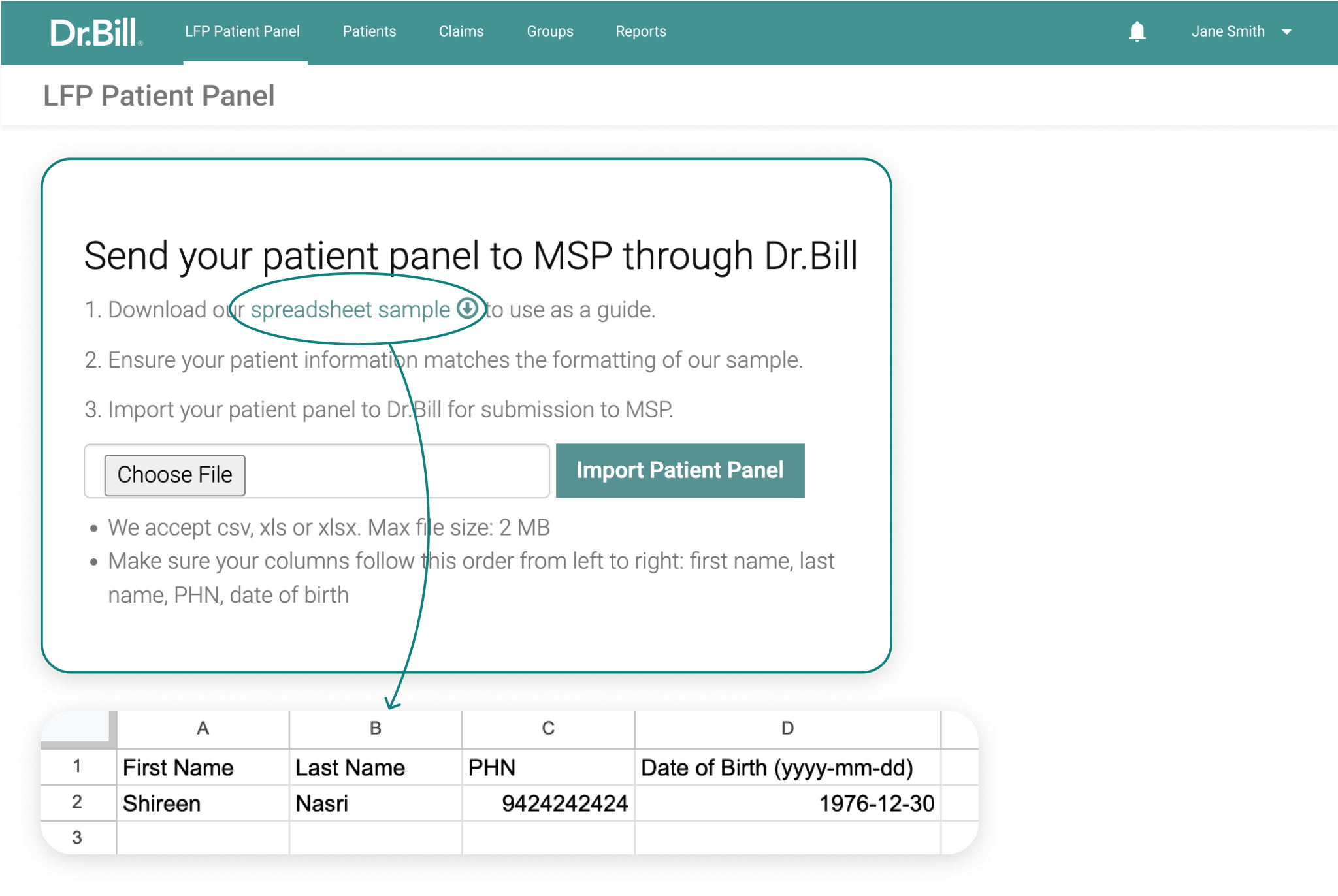Viewport: 1338px width, 896px height.
Task: Click the Import Patient Panel button
Action: pos(680,470)
